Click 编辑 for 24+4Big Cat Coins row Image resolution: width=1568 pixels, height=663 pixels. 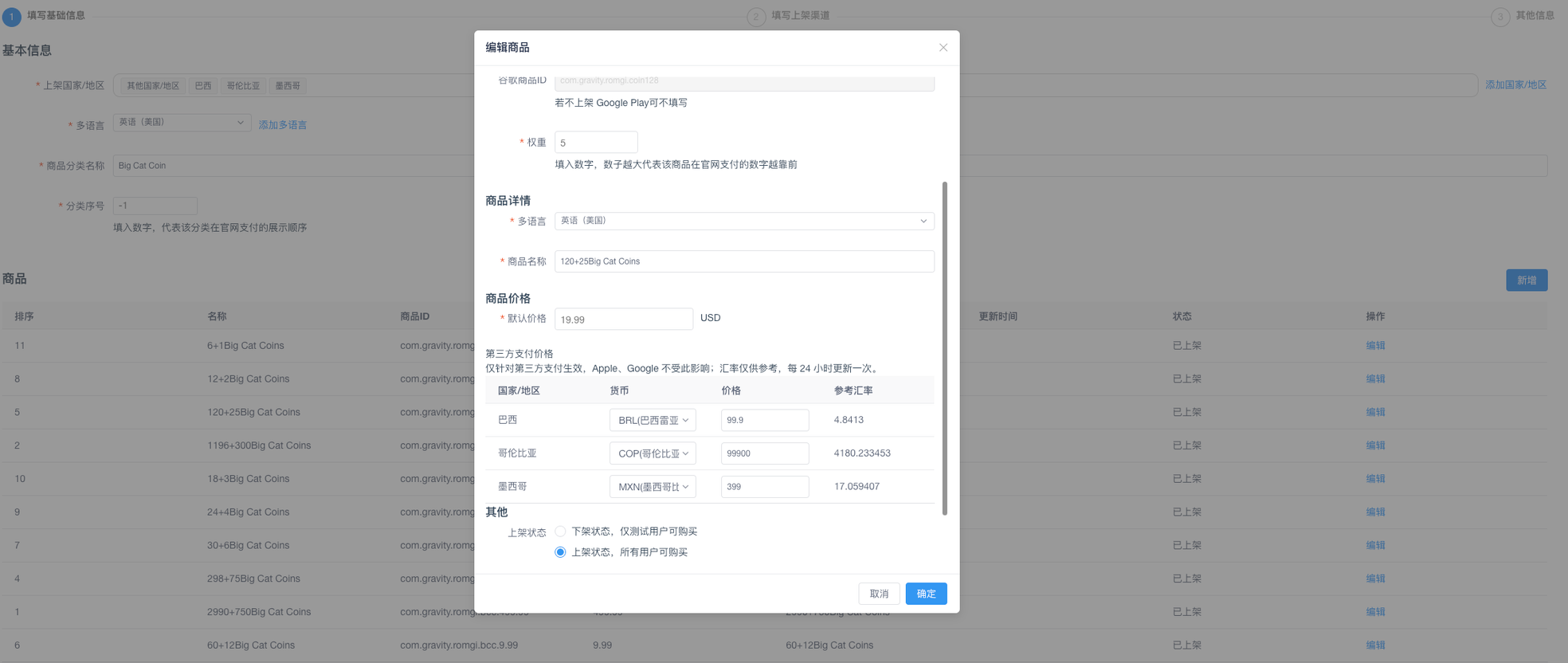coord(1375,512)
